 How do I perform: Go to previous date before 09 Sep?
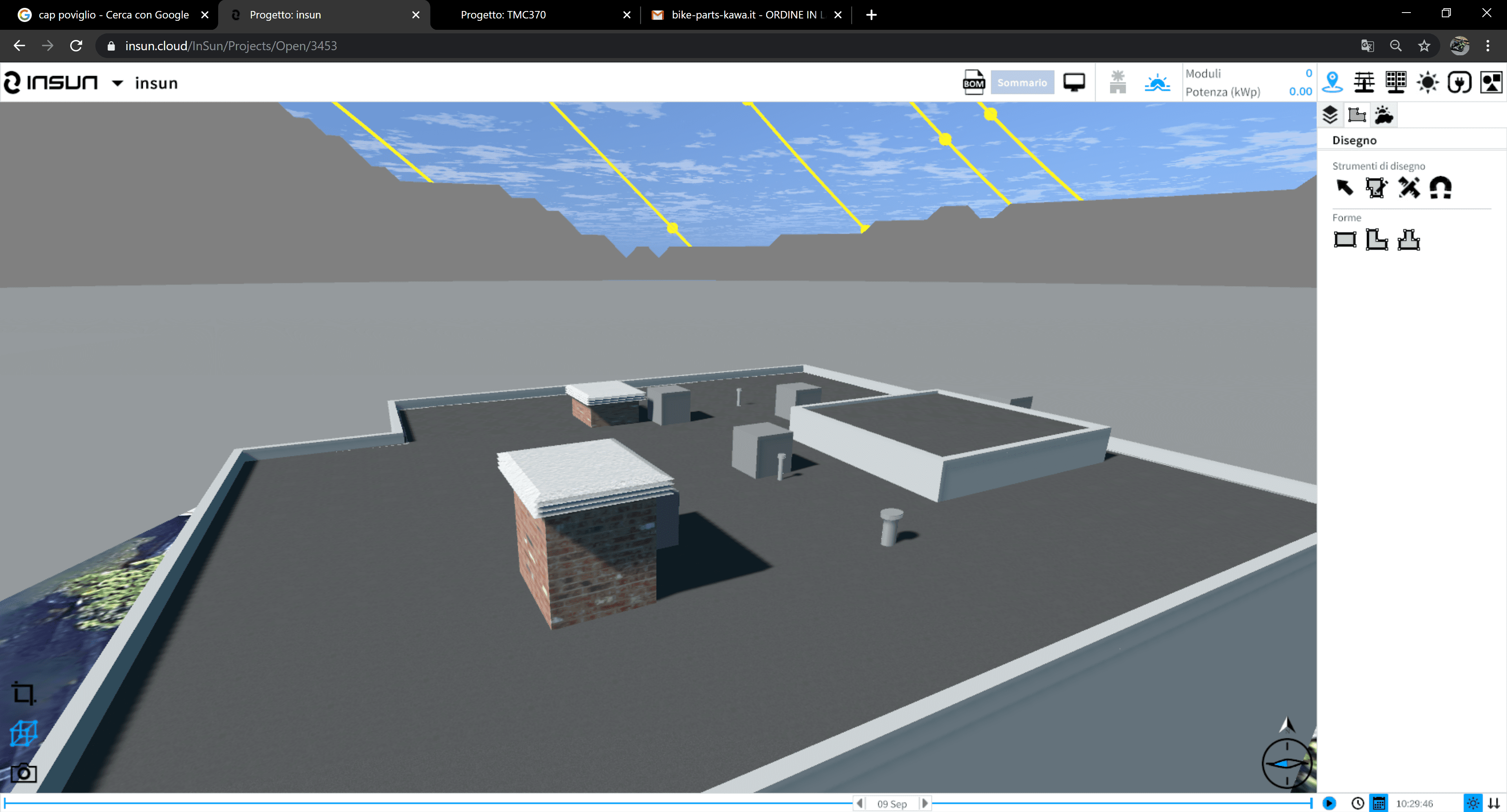coord(859,803)
